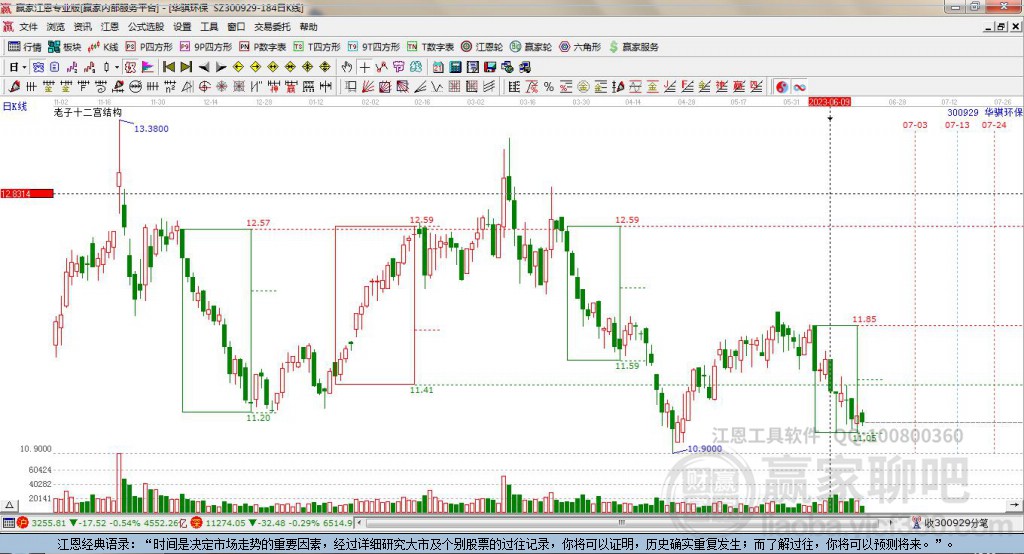1024x554 pixels.
Task: Select the red pencil draw tool
Action: point(14,86)
